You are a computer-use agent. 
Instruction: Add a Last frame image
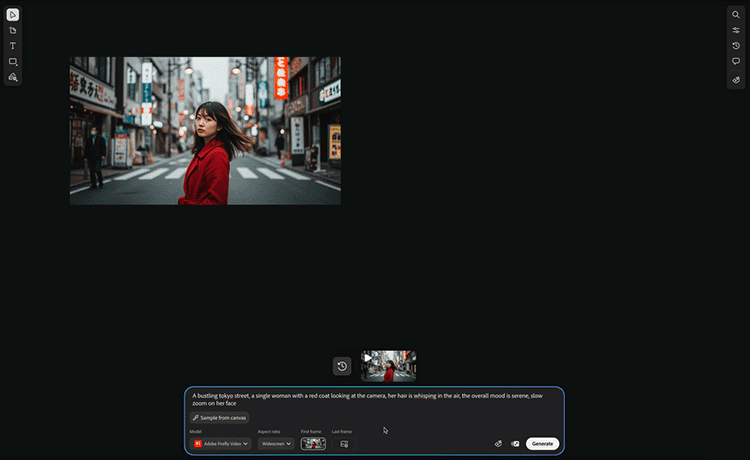(344, 443)
